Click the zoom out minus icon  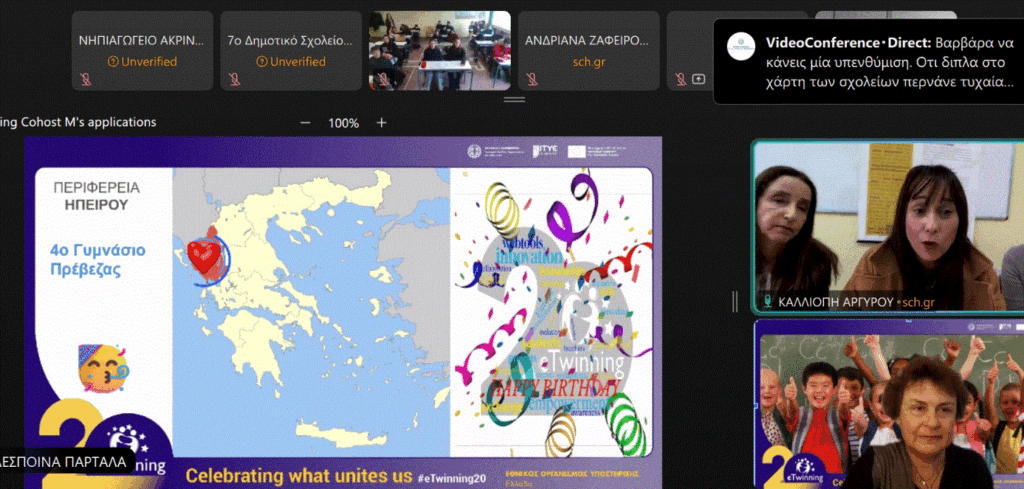coord(305,123)
